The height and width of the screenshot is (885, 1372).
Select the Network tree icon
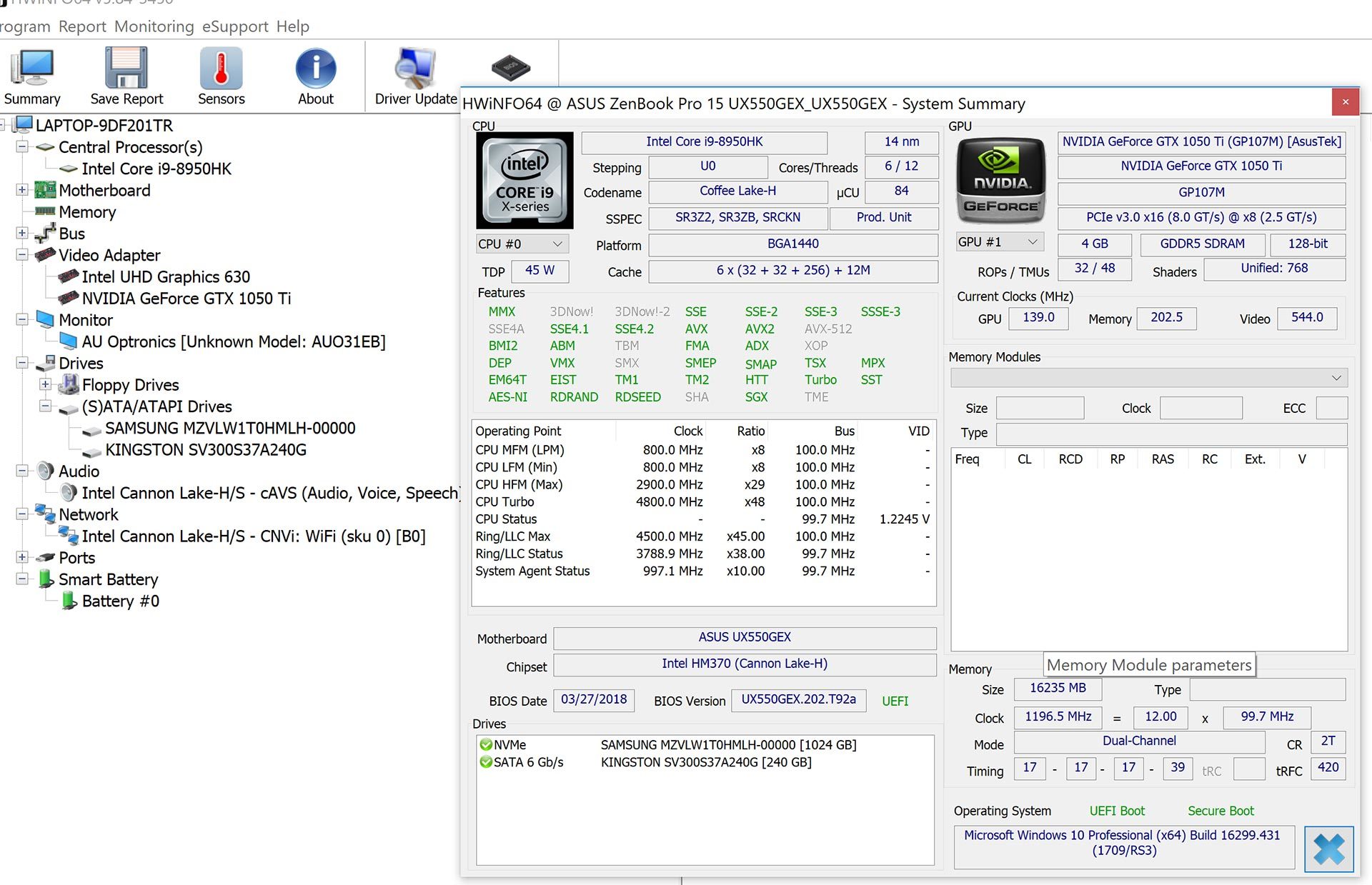(45, 514)
